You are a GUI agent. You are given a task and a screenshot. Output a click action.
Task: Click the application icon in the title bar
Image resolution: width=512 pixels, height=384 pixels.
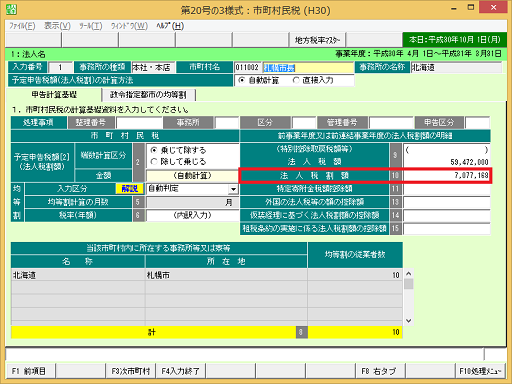pos(11,9)
